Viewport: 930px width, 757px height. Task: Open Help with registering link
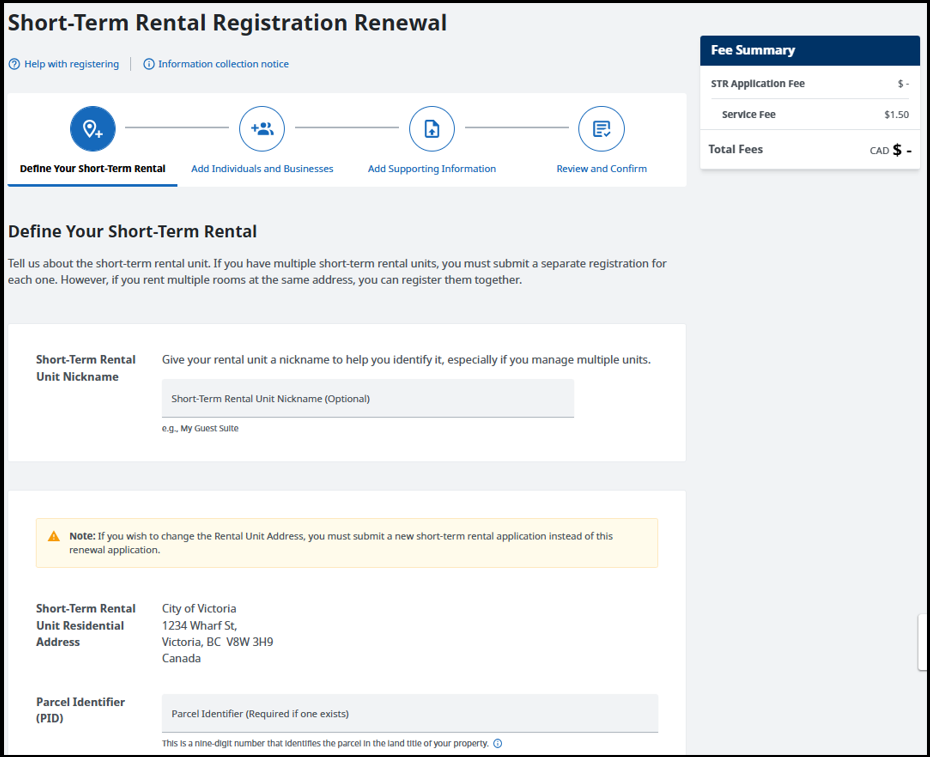coord(71,64)
